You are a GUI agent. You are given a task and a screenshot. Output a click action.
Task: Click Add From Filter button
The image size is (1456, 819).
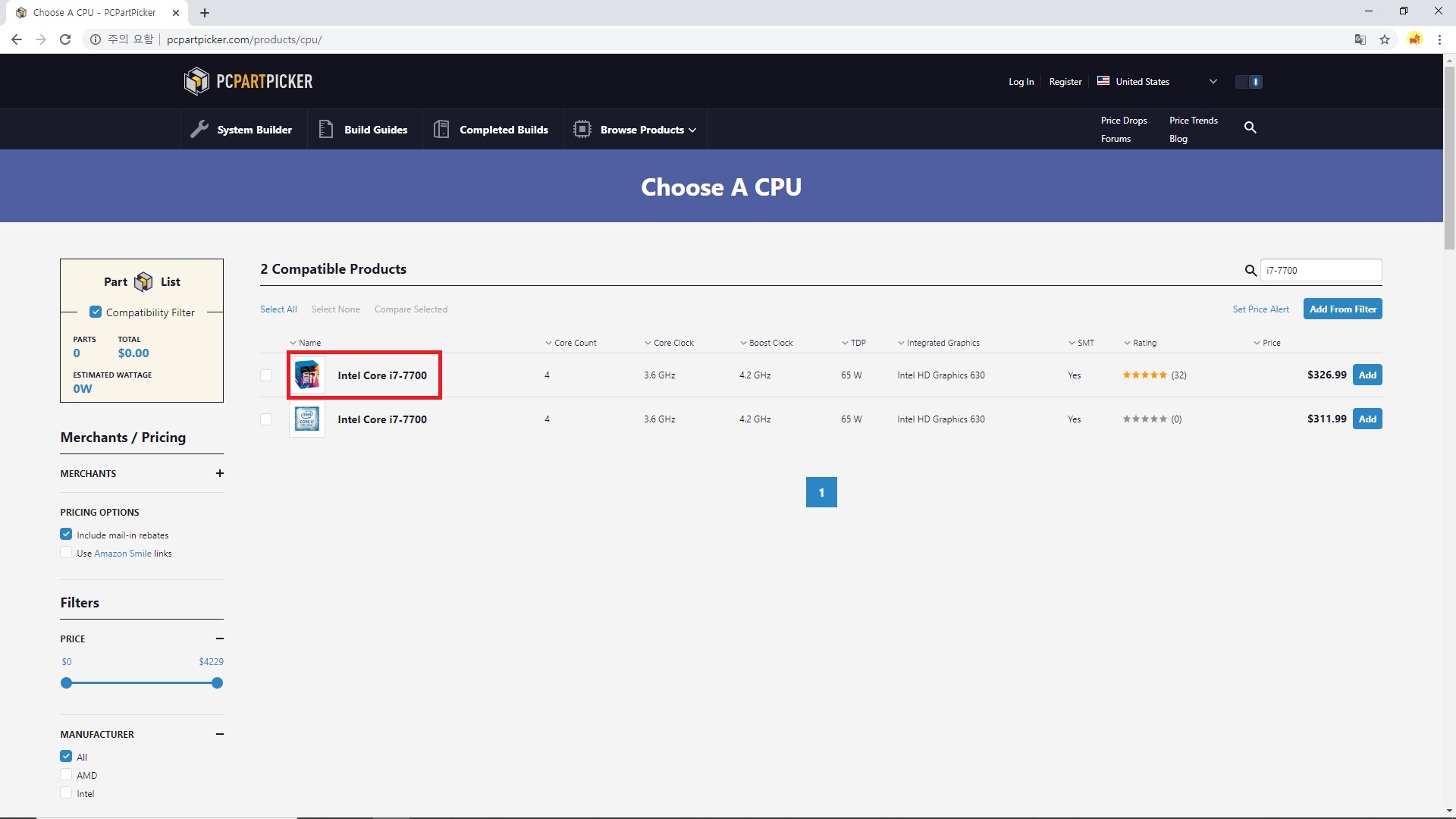1342,309
